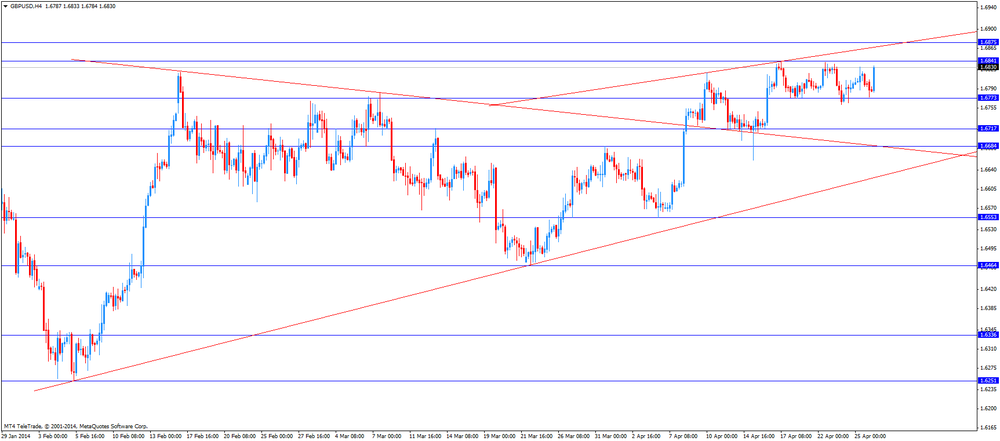Click the 2 Apr 16:00 time label
Viewport: 1000px width, 441px height.
click(x=646, y=437)
